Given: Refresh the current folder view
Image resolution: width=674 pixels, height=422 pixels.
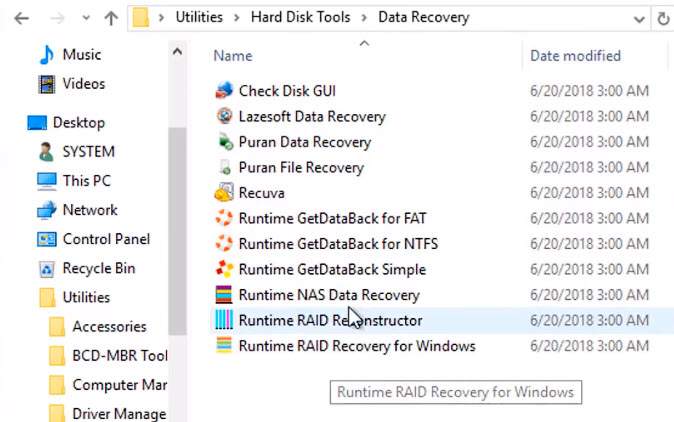Looking at the screenshot, I should tap(663, 18).
